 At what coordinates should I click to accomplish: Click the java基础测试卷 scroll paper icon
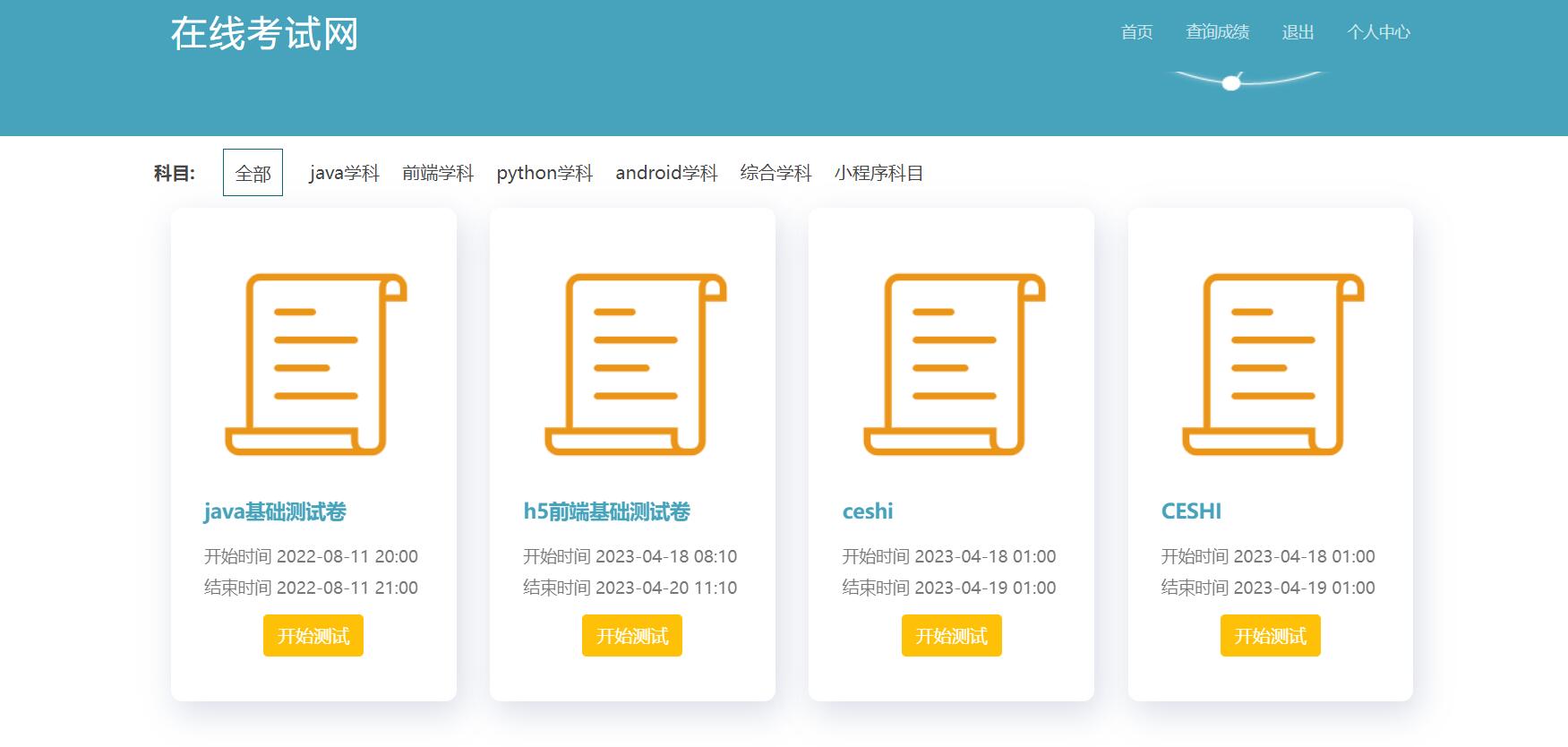click(315, 365)
